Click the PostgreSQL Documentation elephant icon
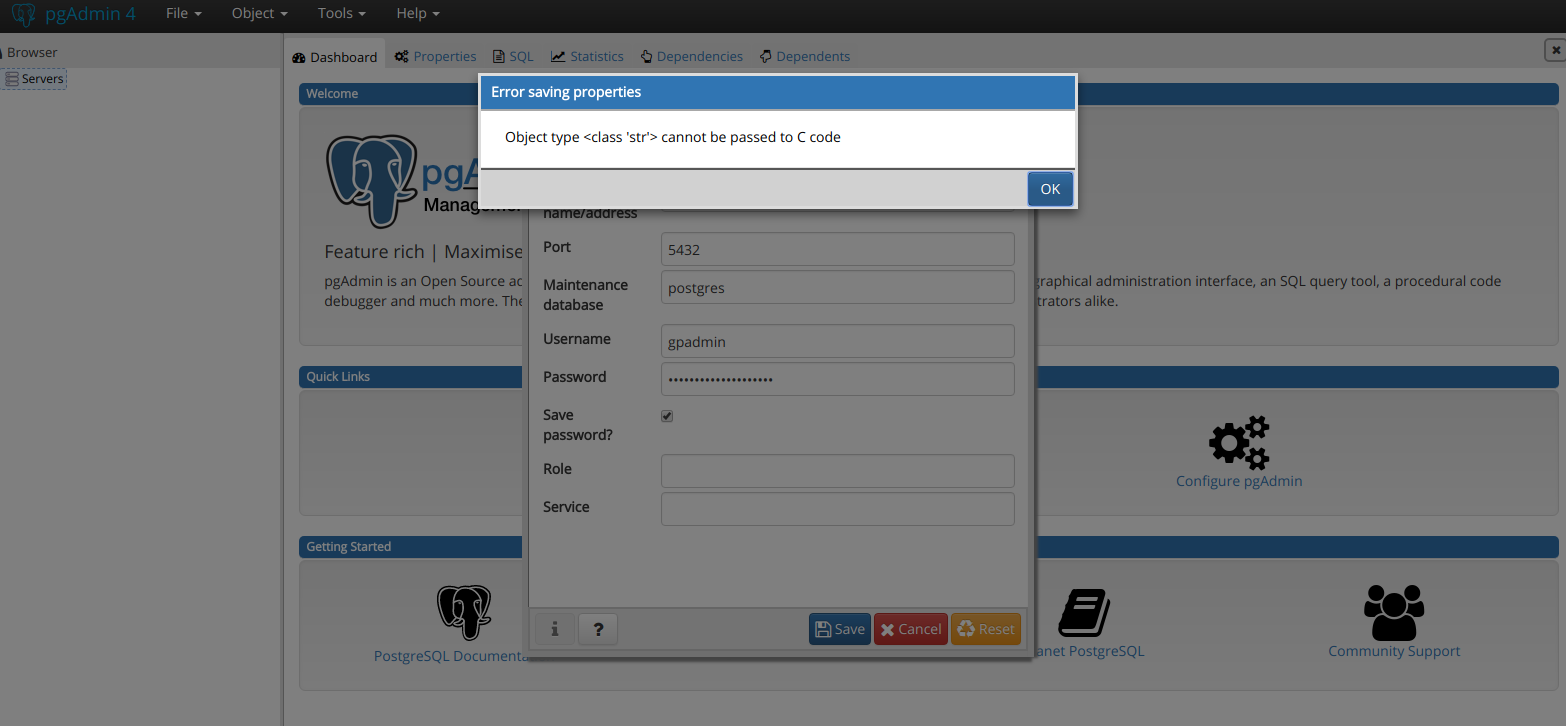 pos(464,612)
